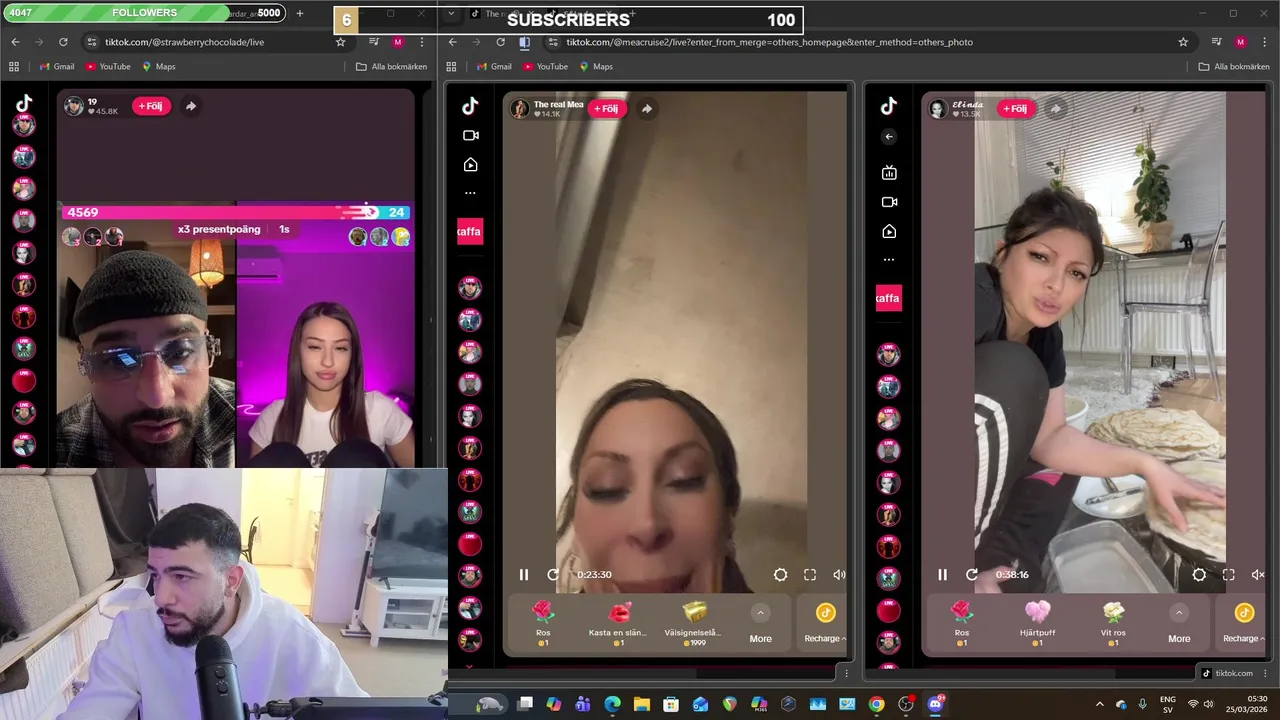This screenshot has width=1280, height=720.
Task: Click TikTok logo beside Elinda stream
Action: 889,106
